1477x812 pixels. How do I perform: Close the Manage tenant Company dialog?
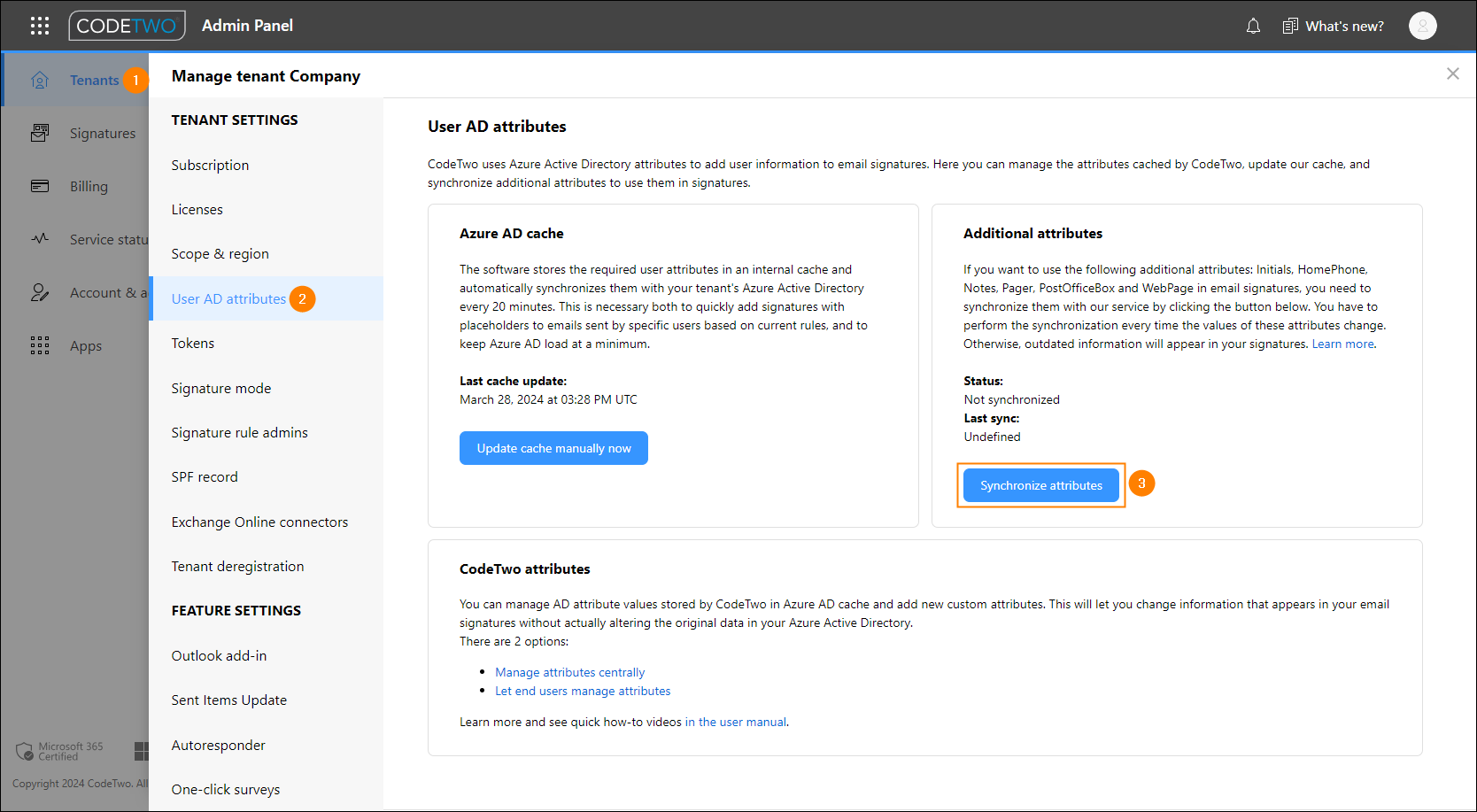tap(1453, 73)
